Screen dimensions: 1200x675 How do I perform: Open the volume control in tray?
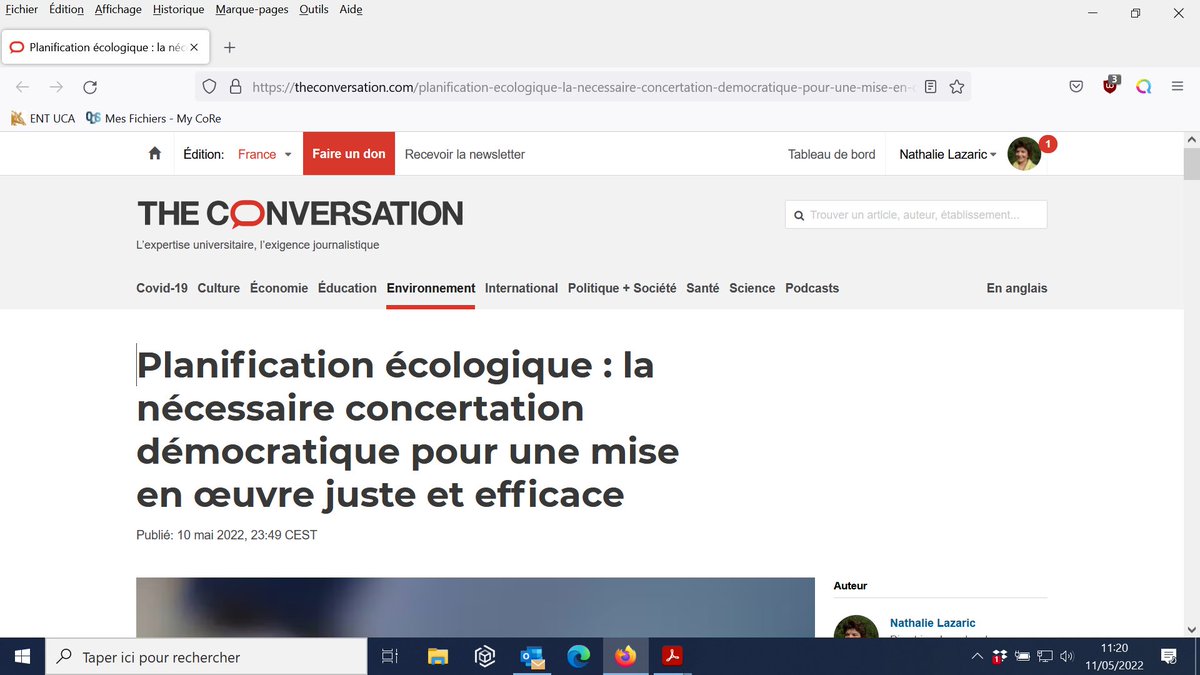[x=1068, y=657]
